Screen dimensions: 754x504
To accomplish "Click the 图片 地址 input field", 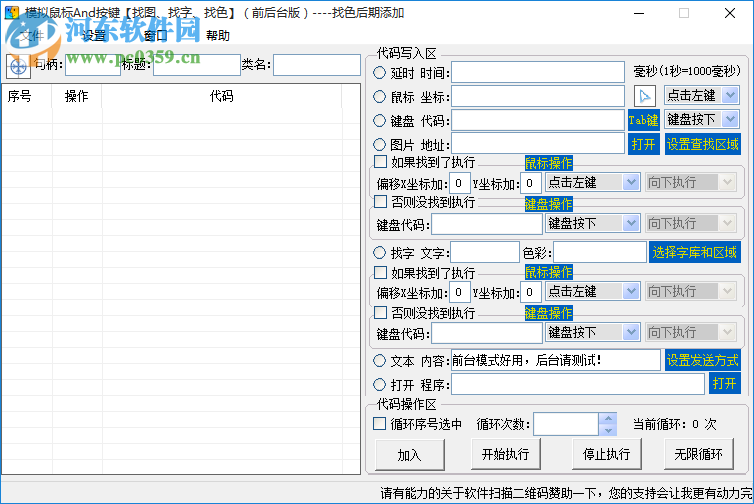I will pos(538,144).
